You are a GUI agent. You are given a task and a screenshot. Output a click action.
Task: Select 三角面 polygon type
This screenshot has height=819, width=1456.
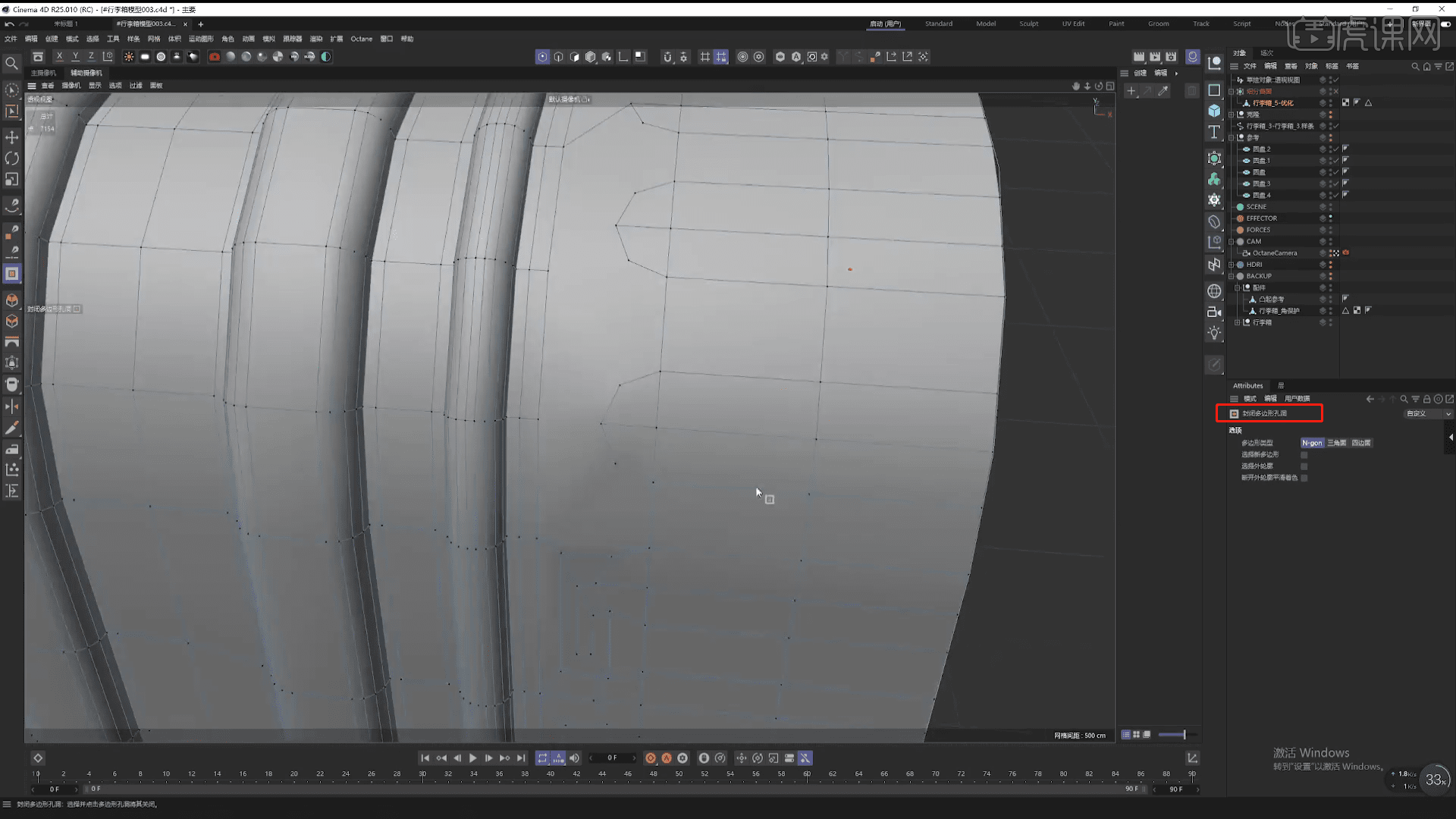tap(1336, 443)
